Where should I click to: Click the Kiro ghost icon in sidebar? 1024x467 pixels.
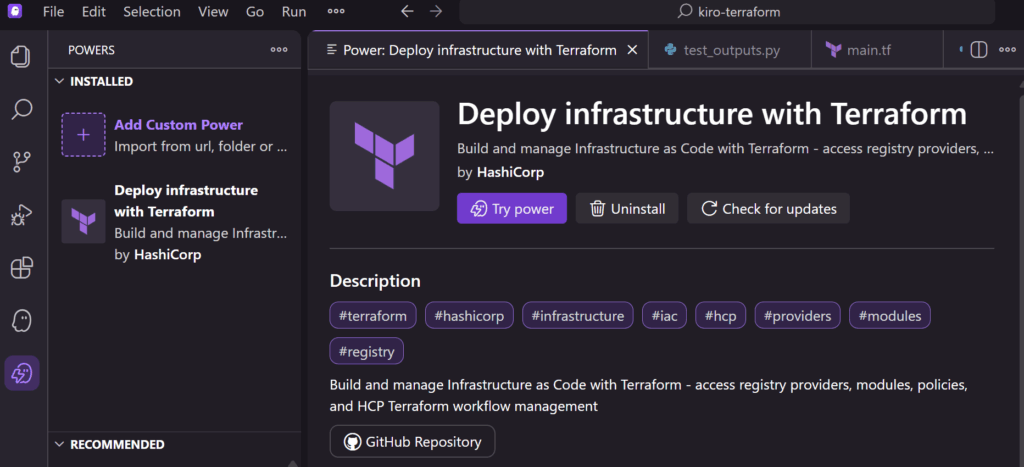[21, 321]
